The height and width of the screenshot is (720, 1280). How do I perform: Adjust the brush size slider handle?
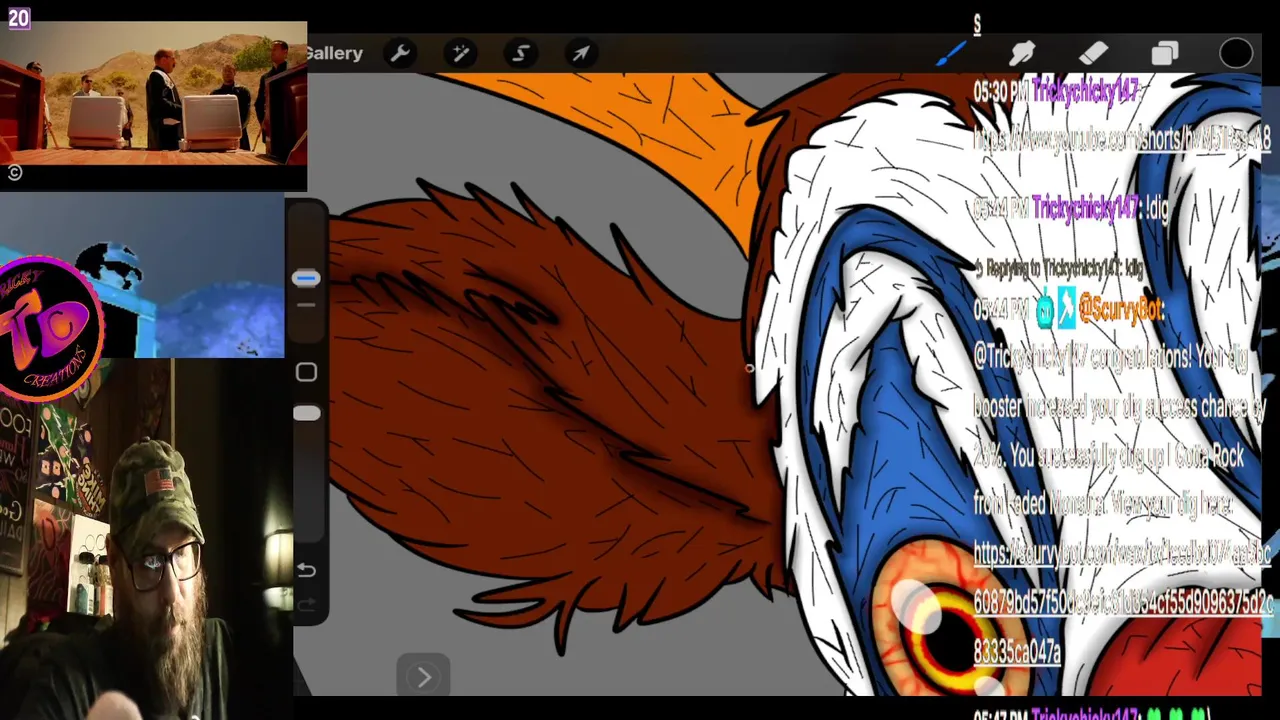pyautogui.click(x=306, y=278)
